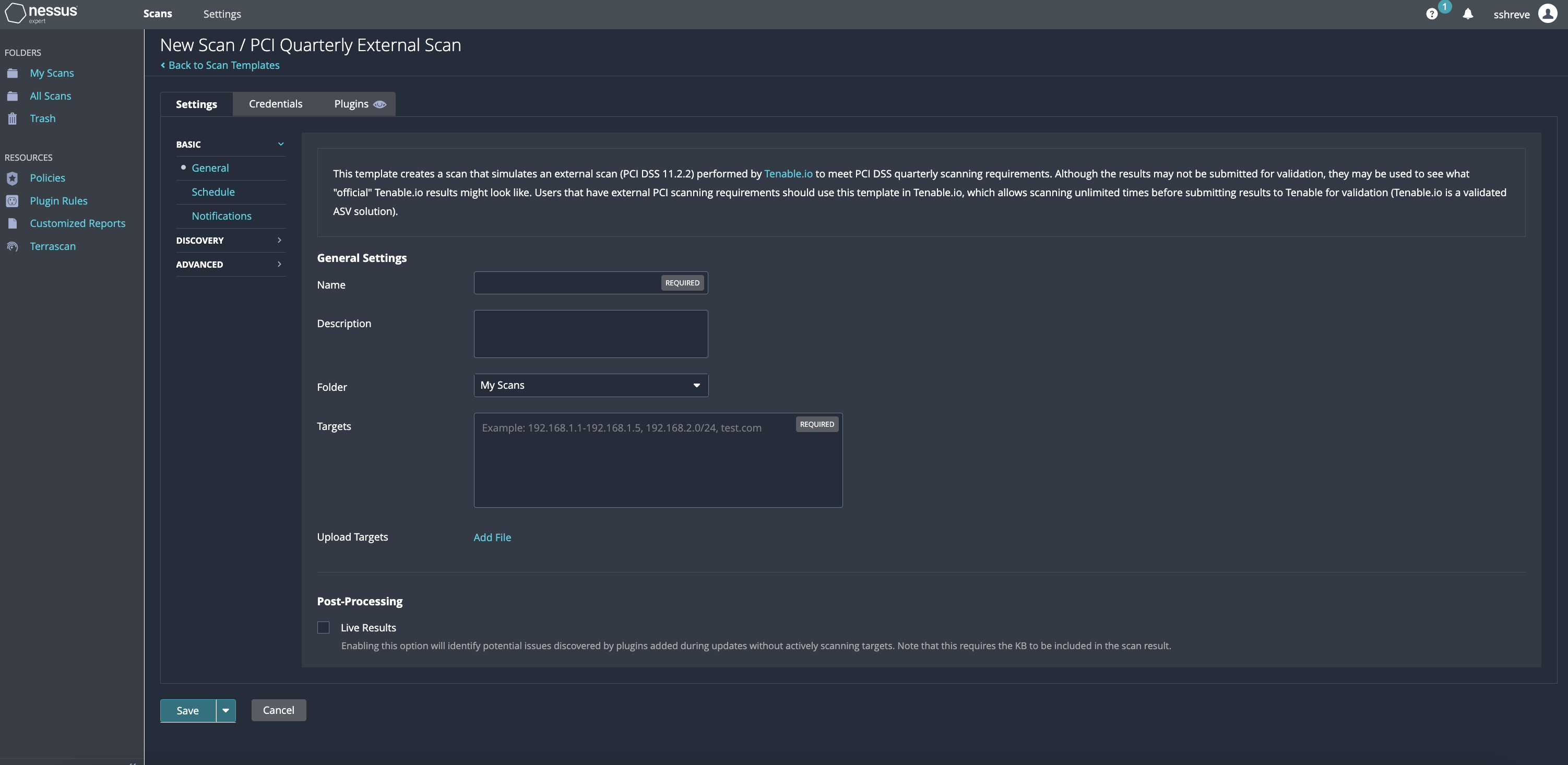Viewport: 1568px width, 765px height.
Task: Select General under BASIC
Action: pyautogui.click(x=210, y=168)
